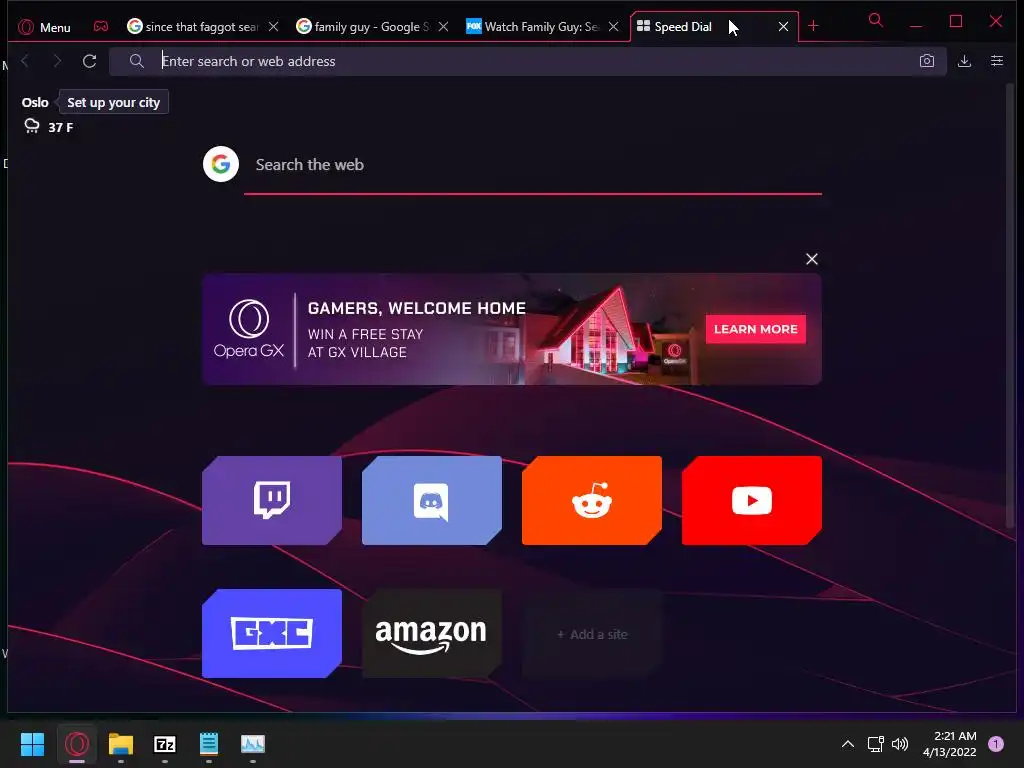This screenshot has height=768, width=1024.
Task: Focus the address bar field
Action: [528, 61]
